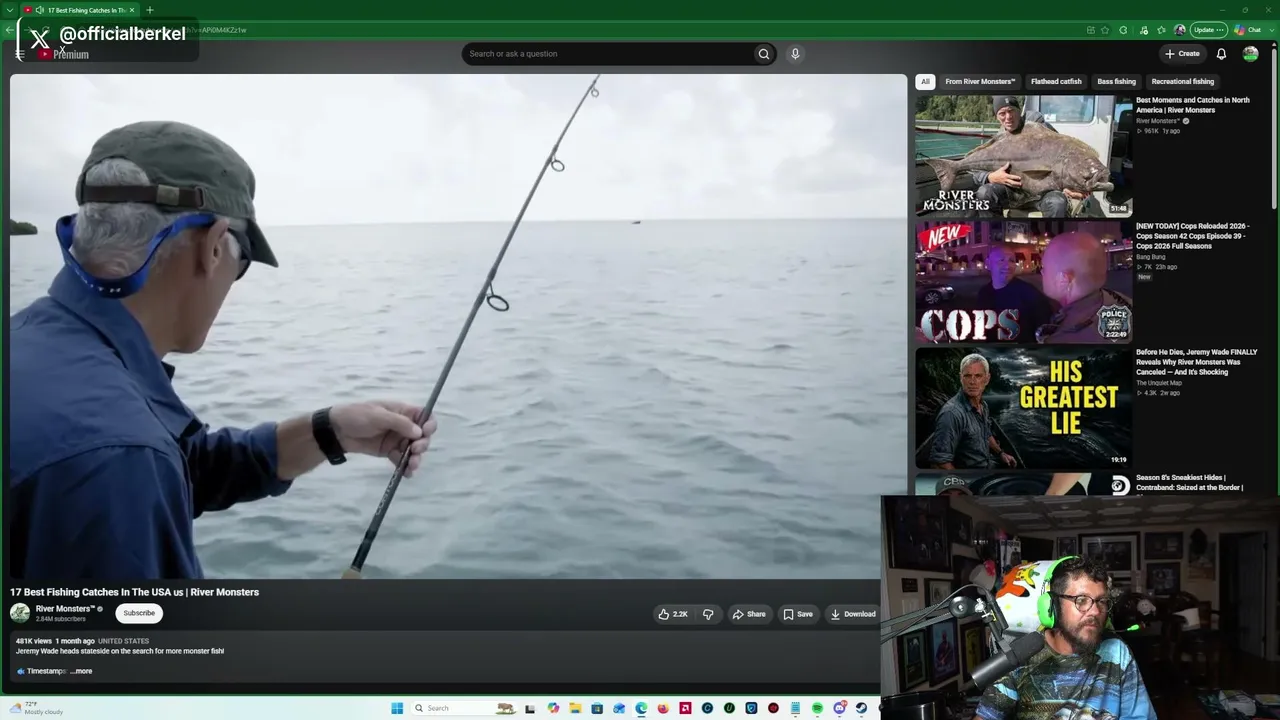Switch to the 17 Best Fishing Catches tab
1280x720 pixels.
(x=82, y=10)
